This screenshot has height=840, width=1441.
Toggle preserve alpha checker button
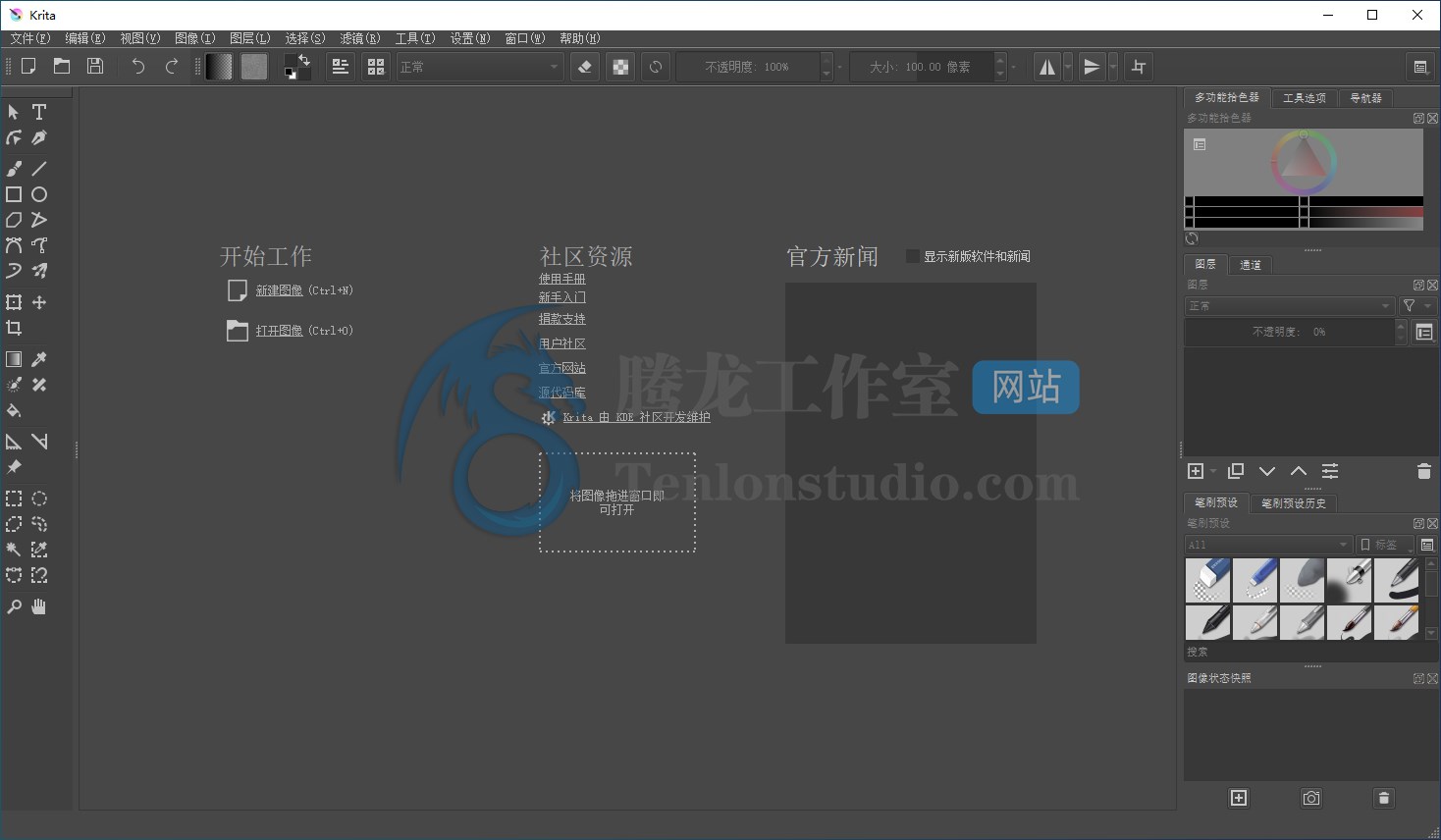pyautogui.click(x=620, y=67)
